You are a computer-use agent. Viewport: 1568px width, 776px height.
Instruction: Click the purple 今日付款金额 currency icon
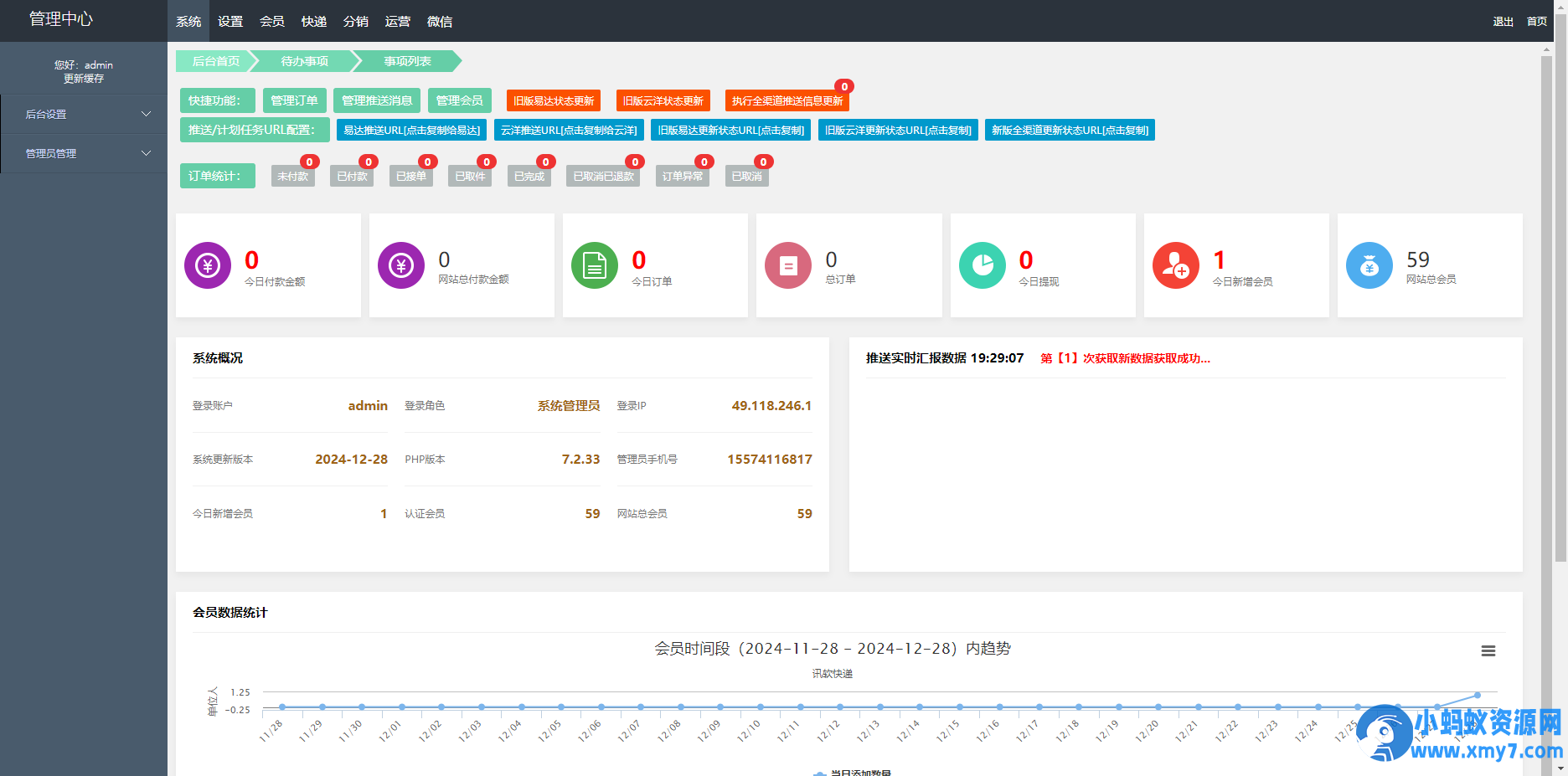207,265
